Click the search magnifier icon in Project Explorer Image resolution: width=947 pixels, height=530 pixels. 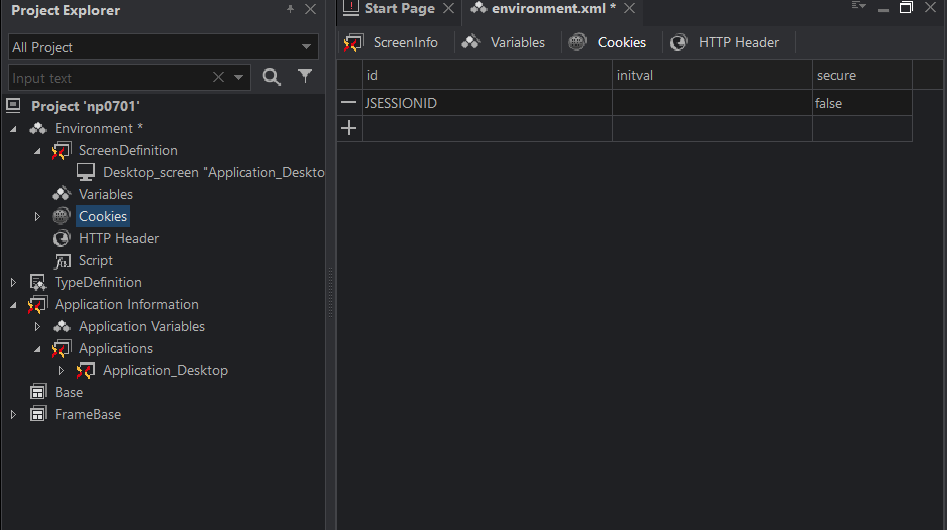[271, 77]
